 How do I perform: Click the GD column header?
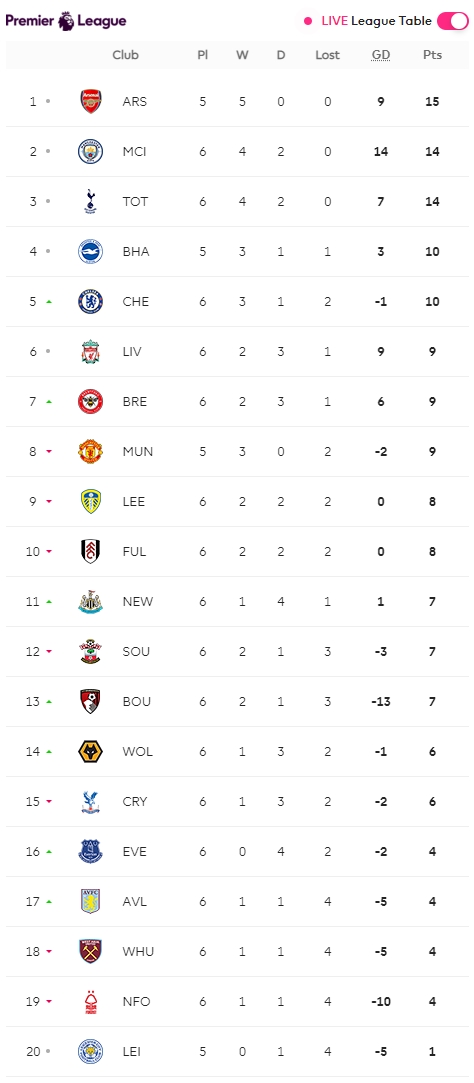point(381,55)
